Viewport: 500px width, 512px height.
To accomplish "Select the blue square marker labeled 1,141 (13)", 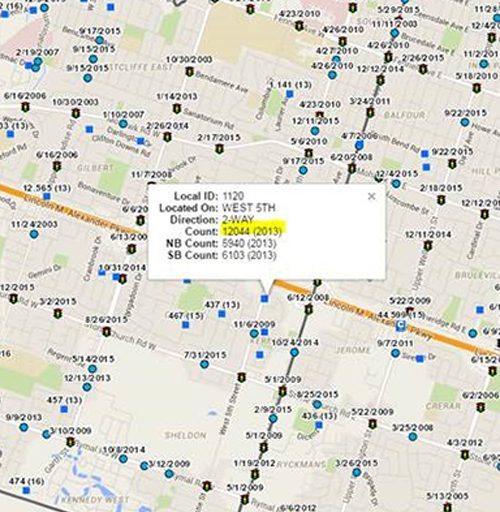I will [x=290, y=94].
